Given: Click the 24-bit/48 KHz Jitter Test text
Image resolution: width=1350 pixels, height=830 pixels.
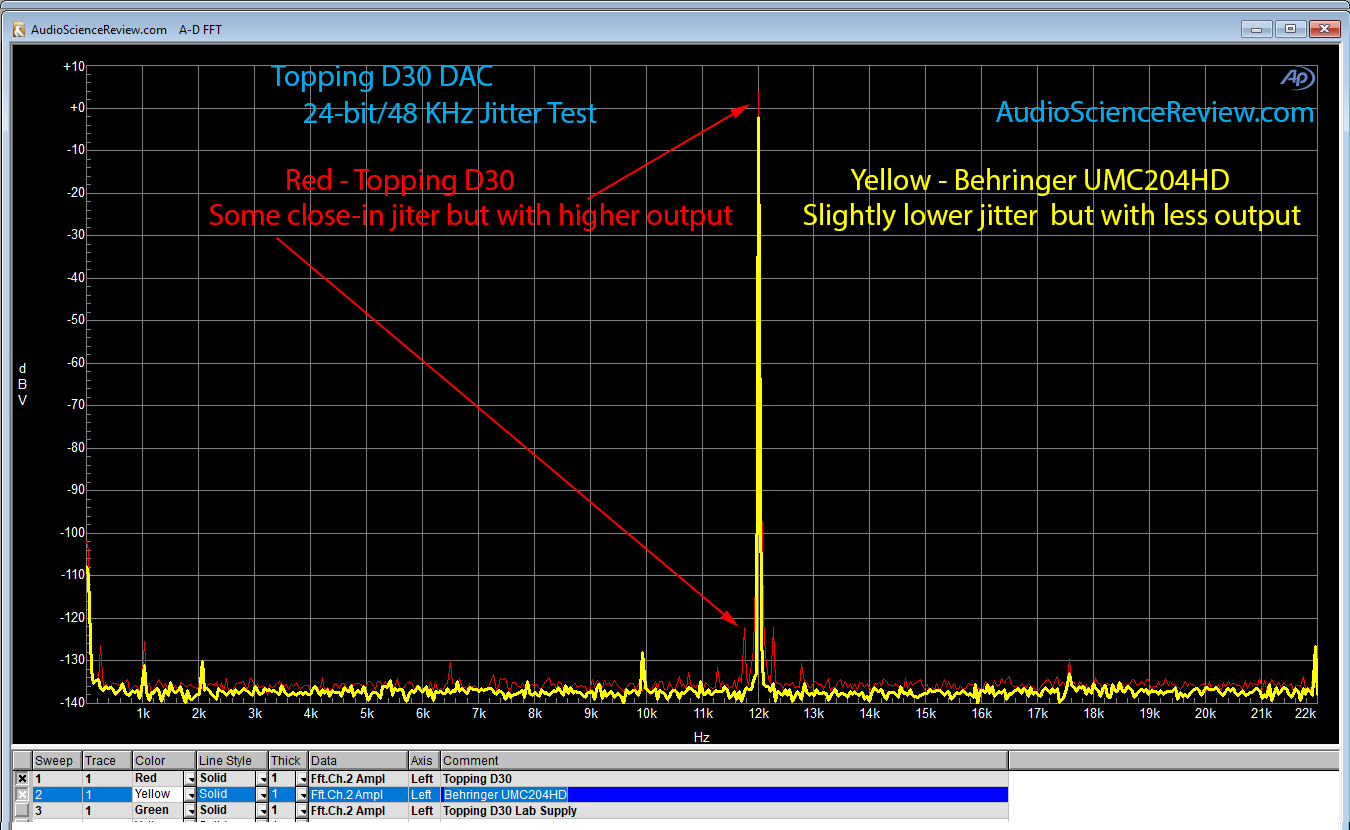Looking at the screenshot, I should tap(450, 114).
